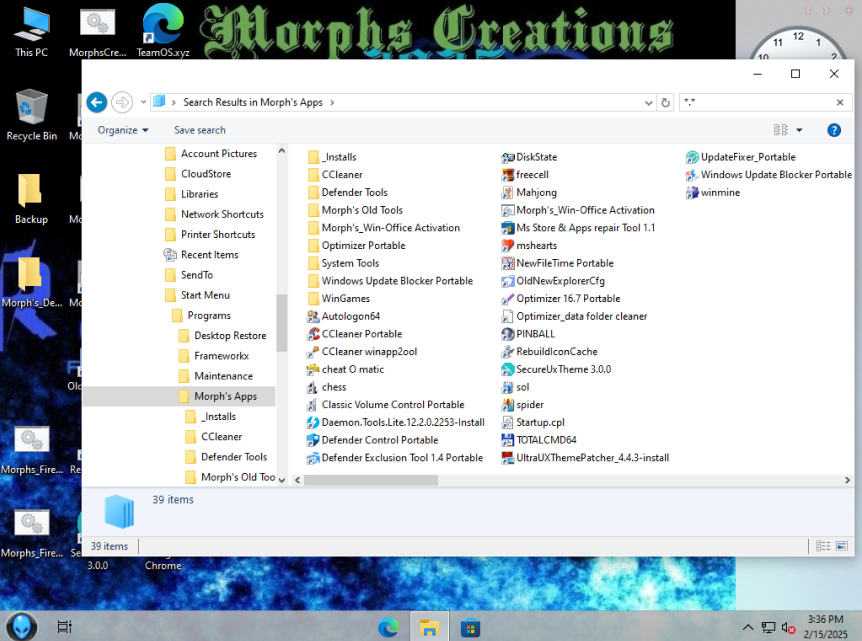Select RebuildIconCache item
Image resolution: width=862 pixels, height=641 pixels.
pyautogui.click(x=549, y=352)
